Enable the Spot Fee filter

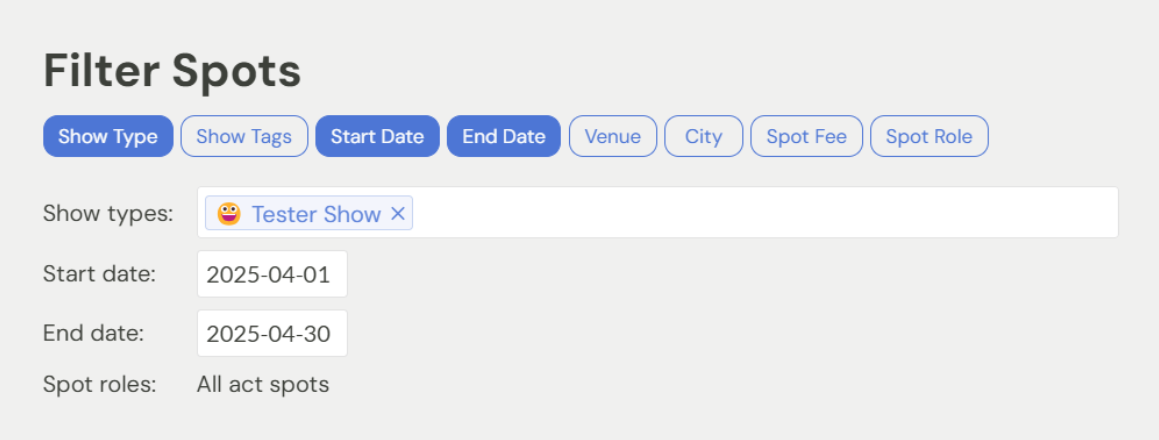tap(806, 137)
